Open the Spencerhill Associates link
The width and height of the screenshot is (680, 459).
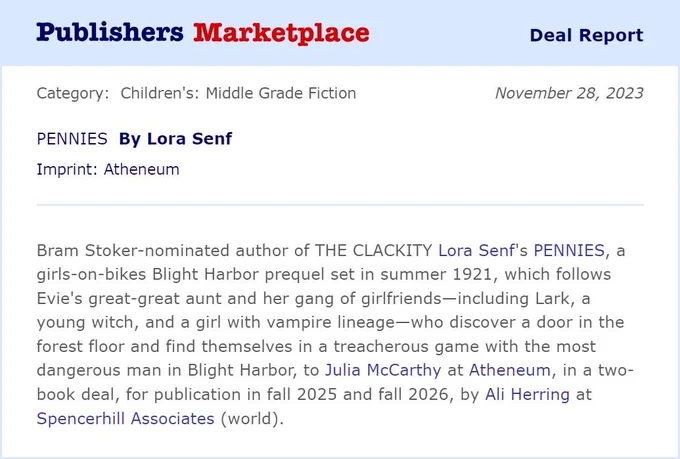click(125, 419)
